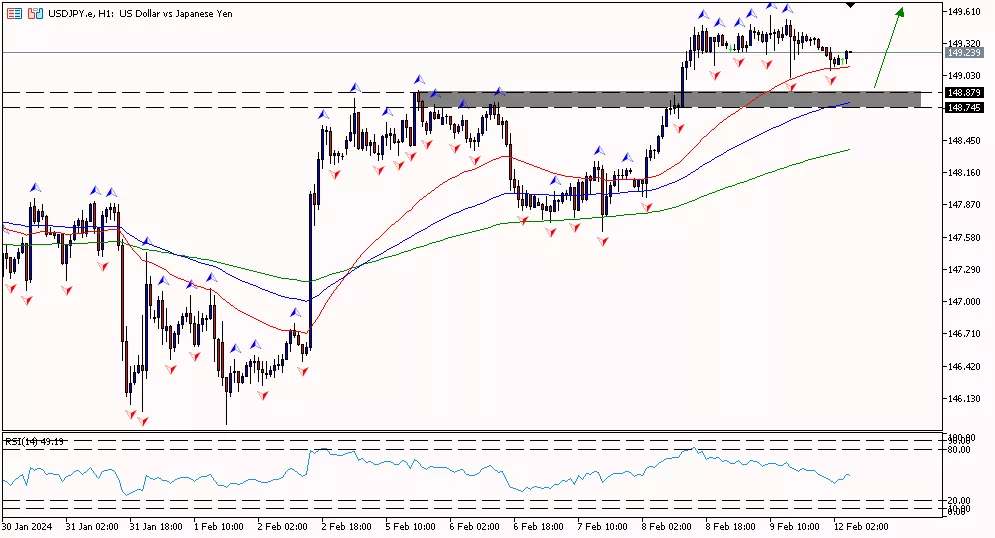Click the 31 Jan 02:00 time label
995x538 pixels.
92,527
